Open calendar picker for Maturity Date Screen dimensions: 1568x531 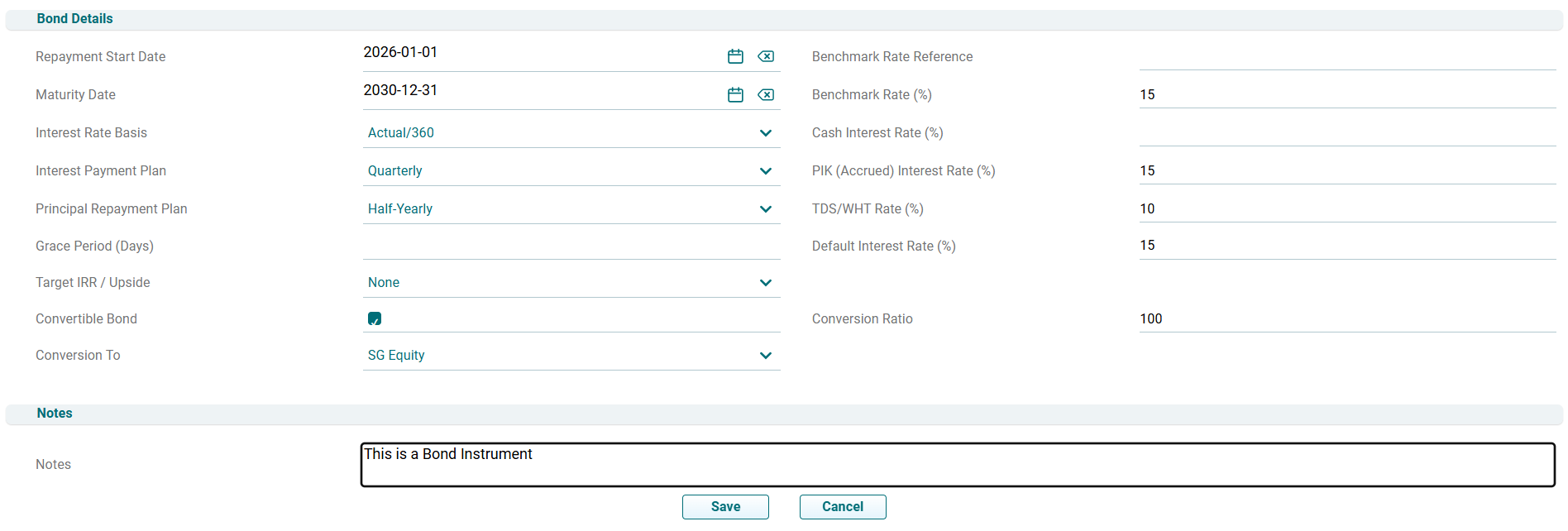(735, 94)
